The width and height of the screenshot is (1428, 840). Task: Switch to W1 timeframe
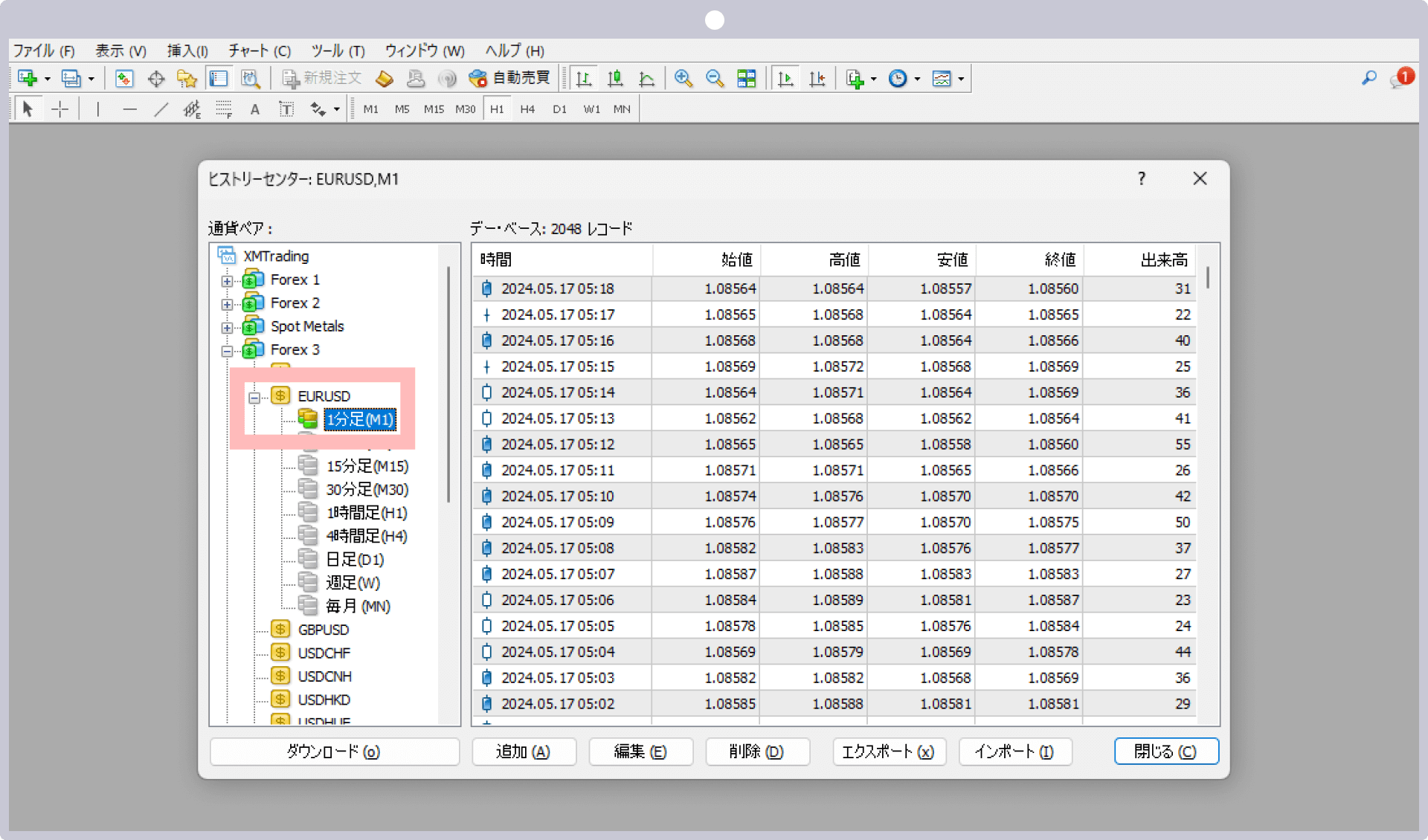coord(591,109)
